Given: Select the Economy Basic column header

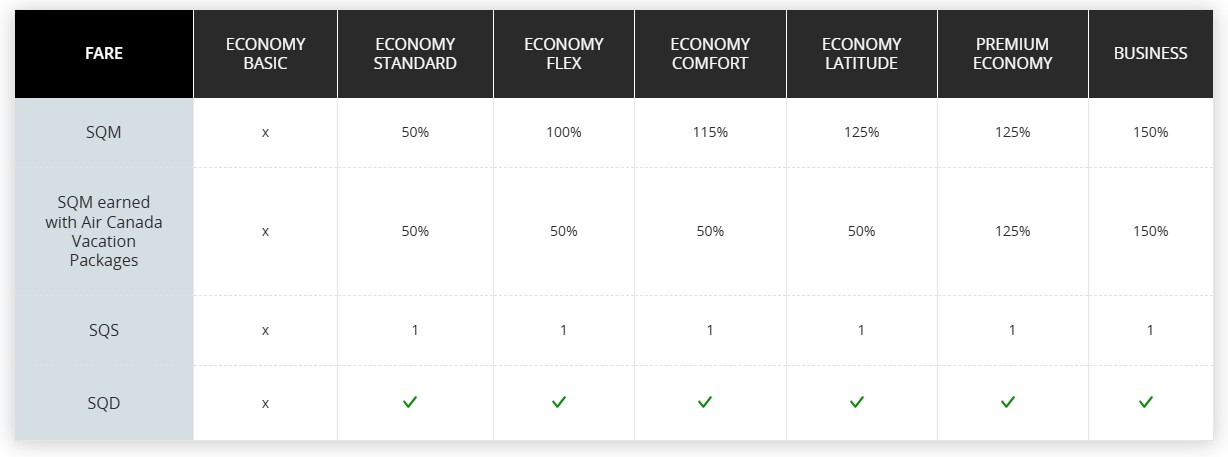Looking at the screenshot, I should pyautogui.click(x=265, y=54).
